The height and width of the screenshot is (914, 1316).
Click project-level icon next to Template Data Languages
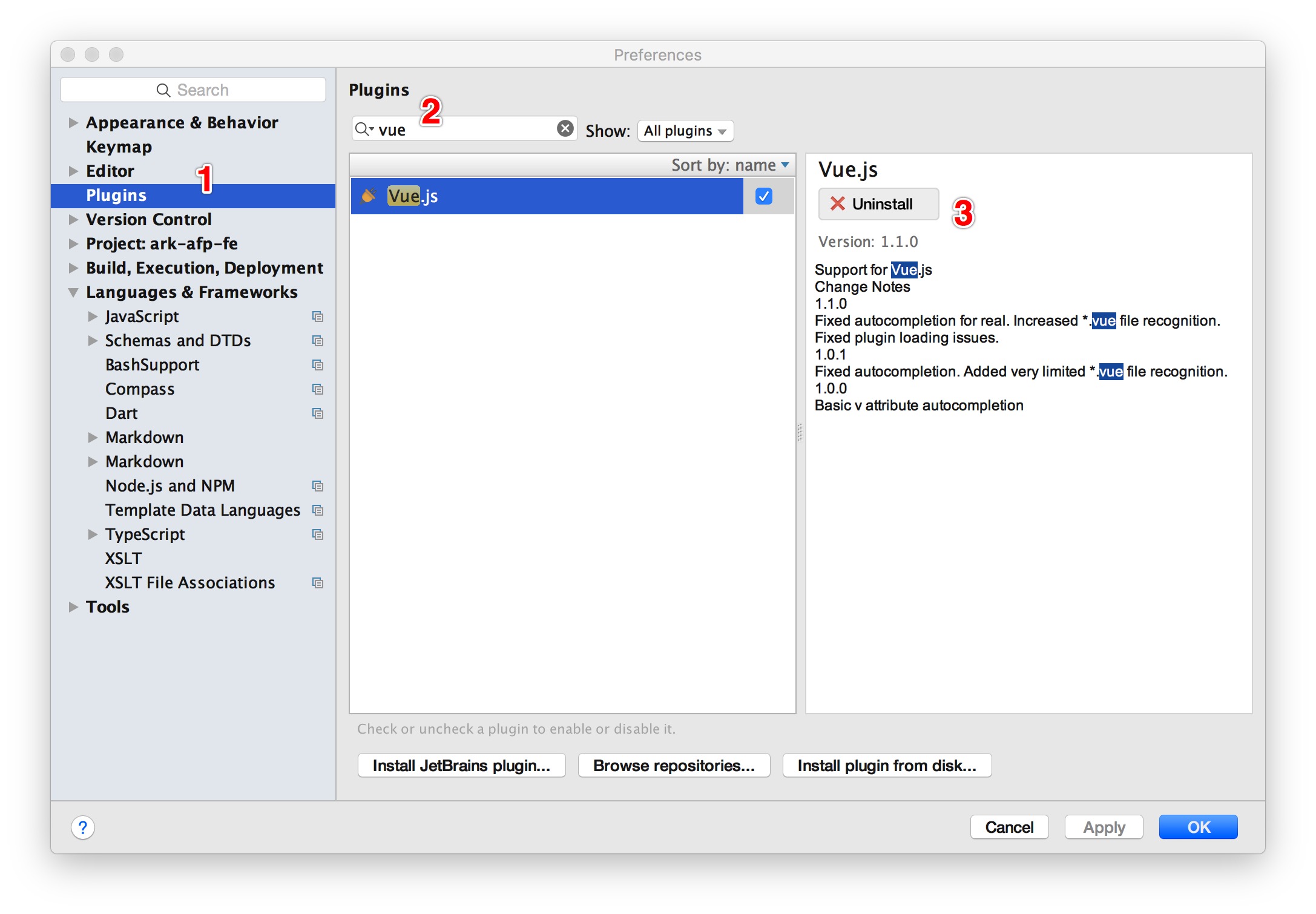click(x=318, y=510)
